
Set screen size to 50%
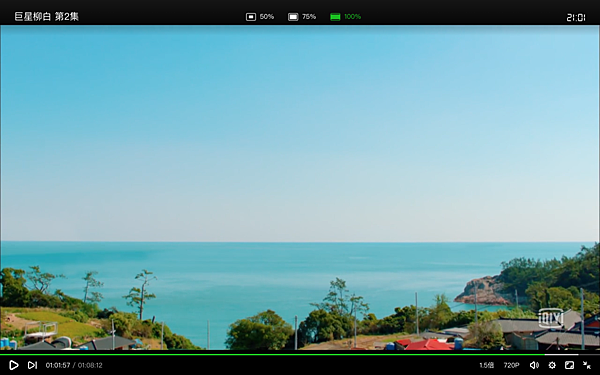tap(260, 17)
